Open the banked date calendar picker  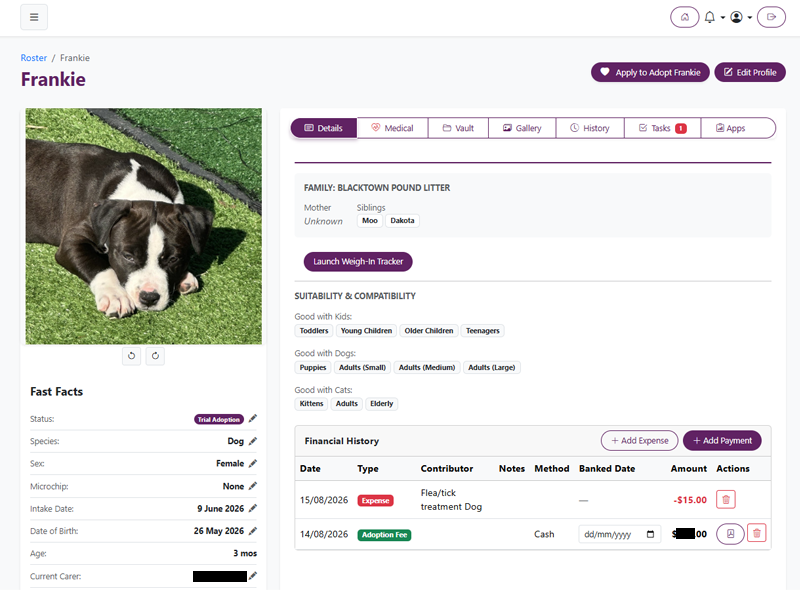tap(650, 534)
